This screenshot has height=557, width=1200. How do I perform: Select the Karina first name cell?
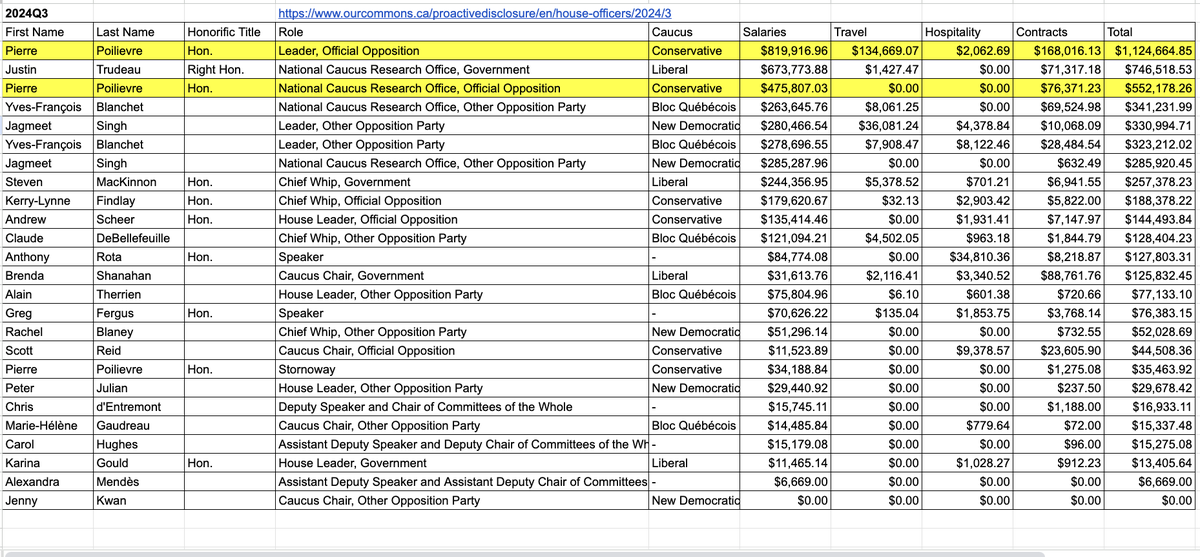[46, 463]
